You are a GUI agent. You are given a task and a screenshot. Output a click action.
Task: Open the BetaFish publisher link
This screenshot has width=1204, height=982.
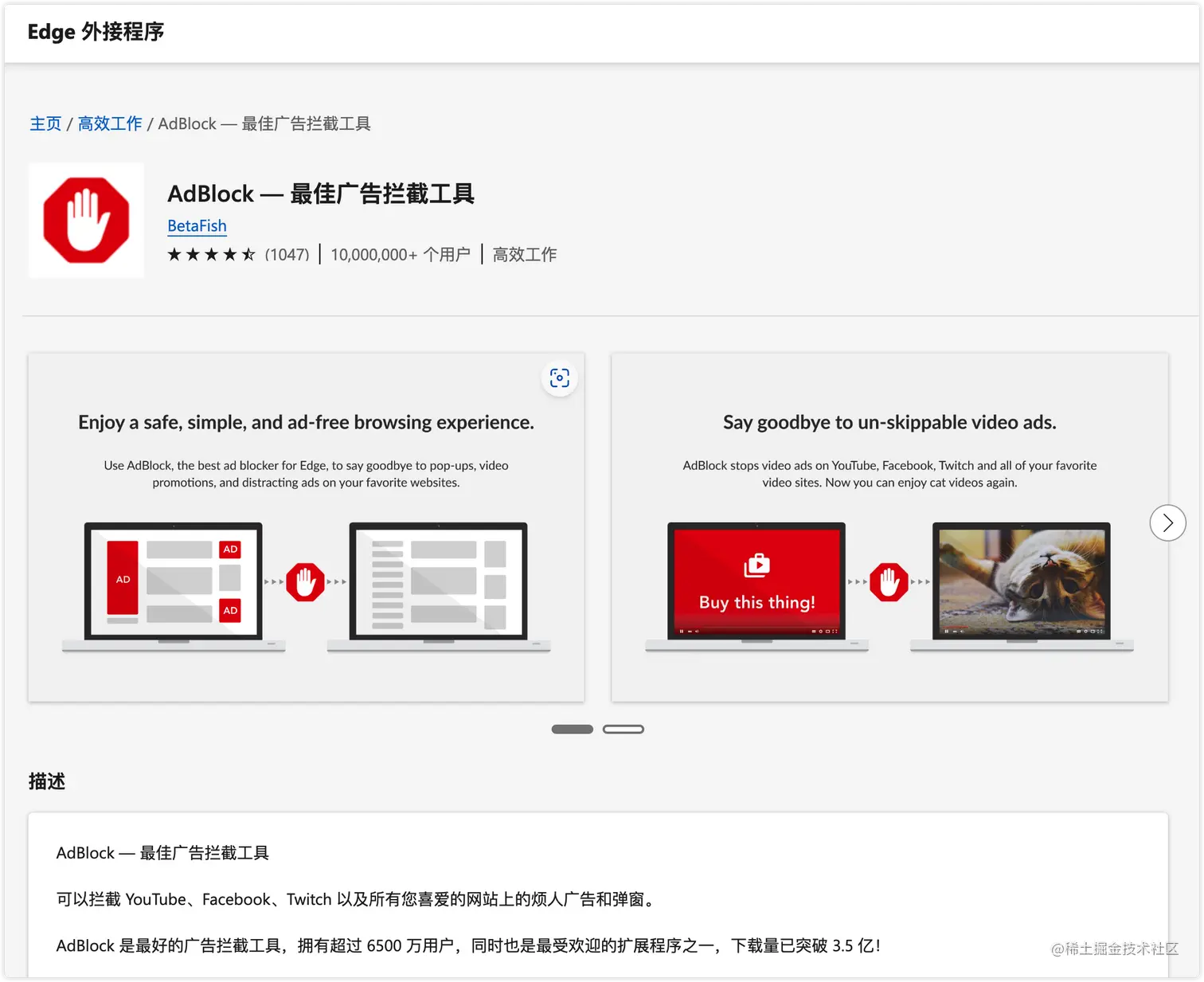click(x=197, y=226)
